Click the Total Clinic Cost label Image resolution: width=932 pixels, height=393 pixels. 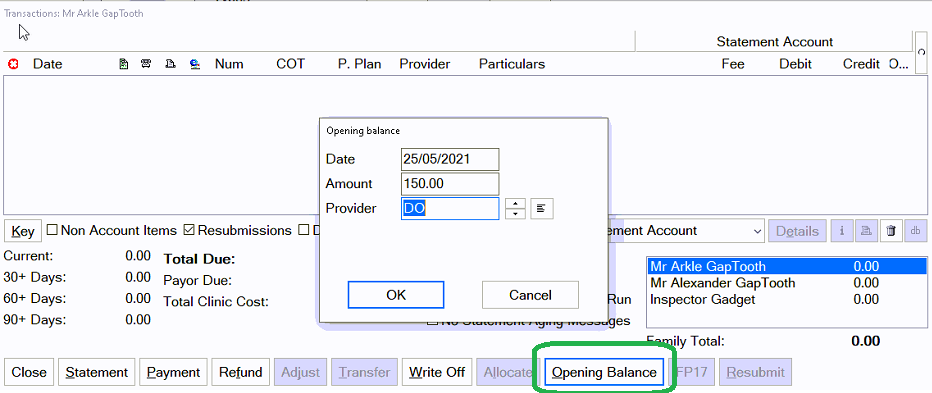tap(216, 301)
